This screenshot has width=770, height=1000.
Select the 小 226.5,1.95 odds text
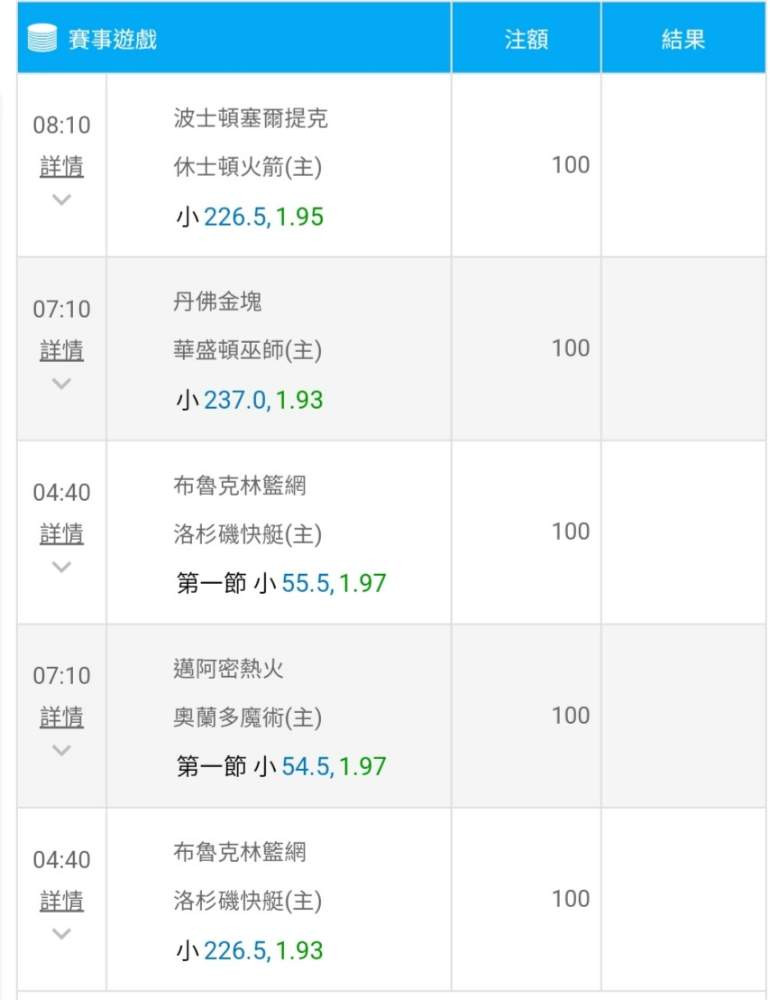[250, 217]
